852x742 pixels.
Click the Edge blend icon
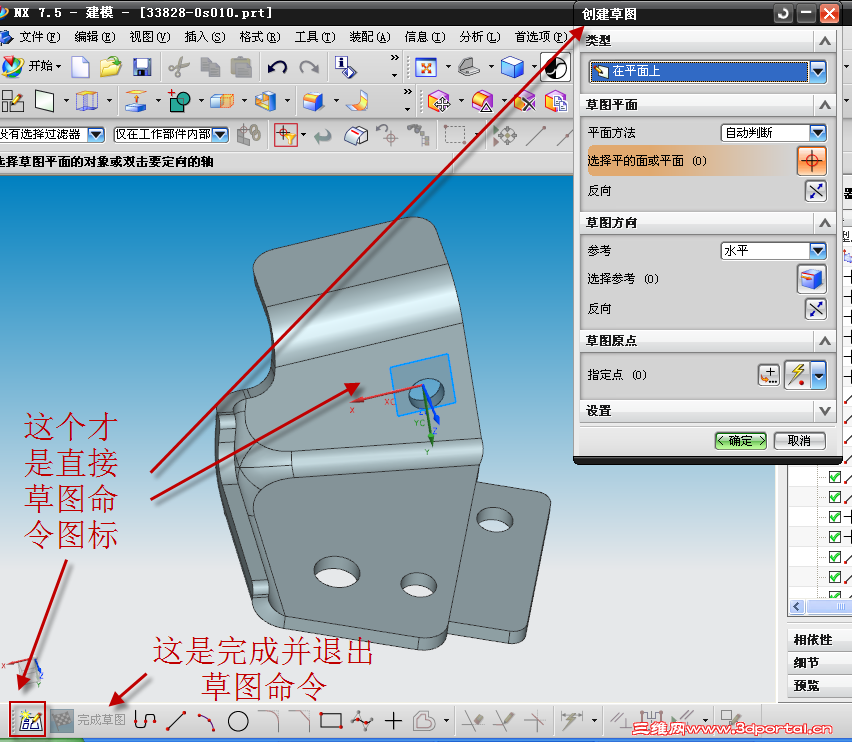coord(313,101)
